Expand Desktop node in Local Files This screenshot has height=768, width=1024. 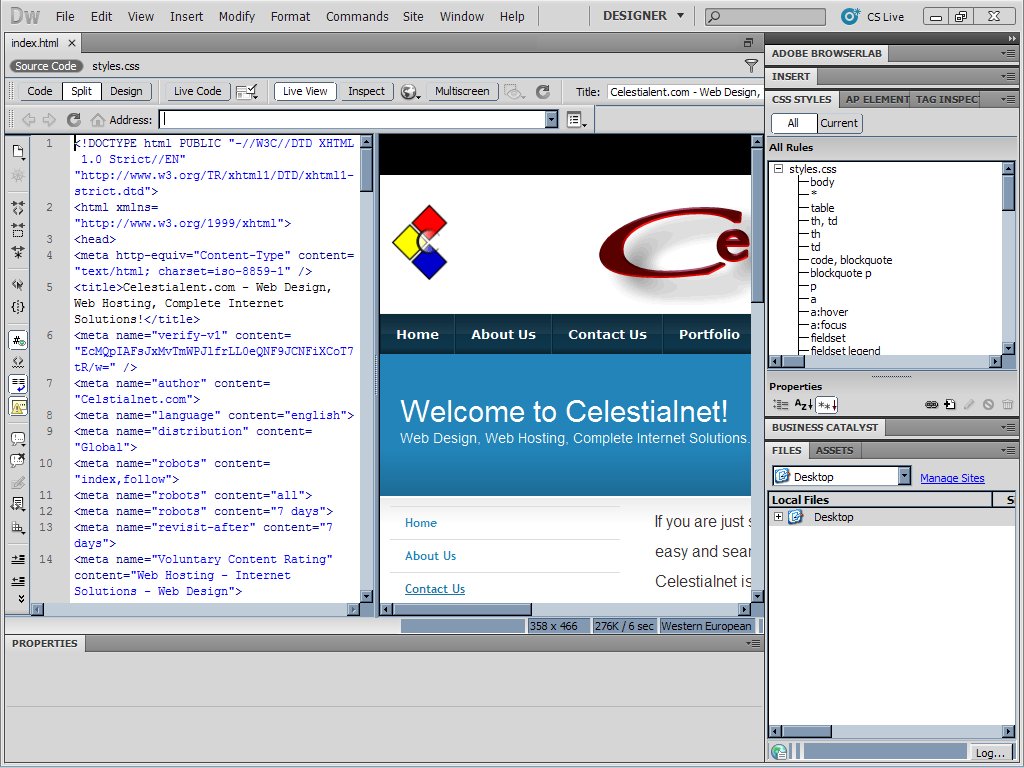coord(778,517)
